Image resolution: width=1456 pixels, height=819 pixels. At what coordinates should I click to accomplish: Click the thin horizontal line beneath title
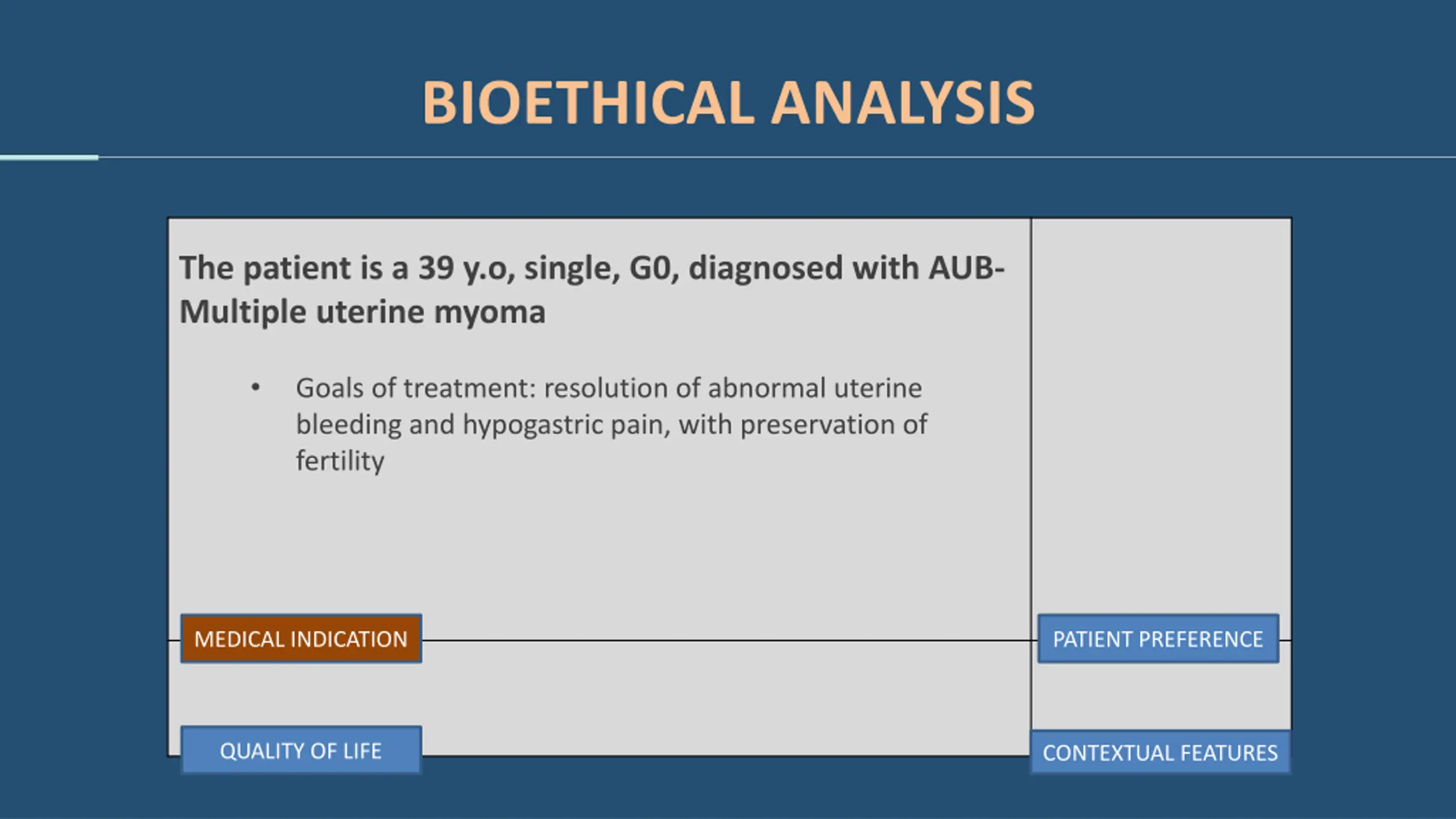777,157
